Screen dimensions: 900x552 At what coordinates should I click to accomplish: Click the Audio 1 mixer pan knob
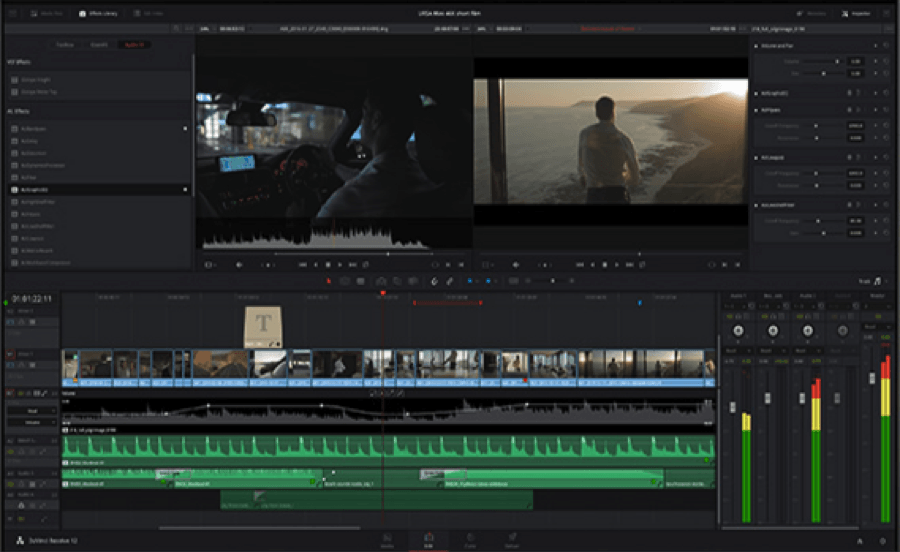pos(738,331)
